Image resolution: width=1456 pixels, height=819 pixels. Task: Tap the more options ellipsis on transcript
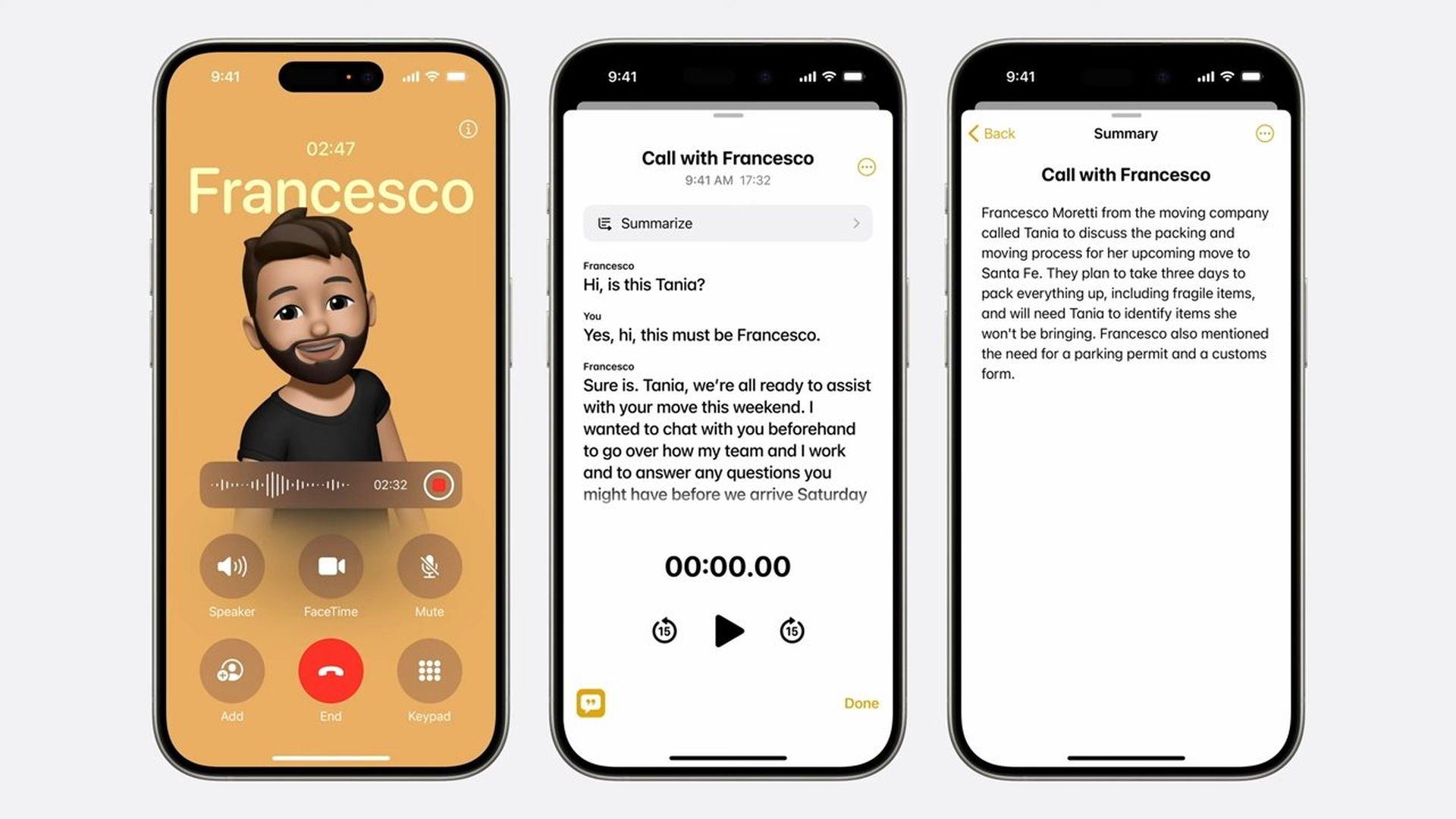866,166
